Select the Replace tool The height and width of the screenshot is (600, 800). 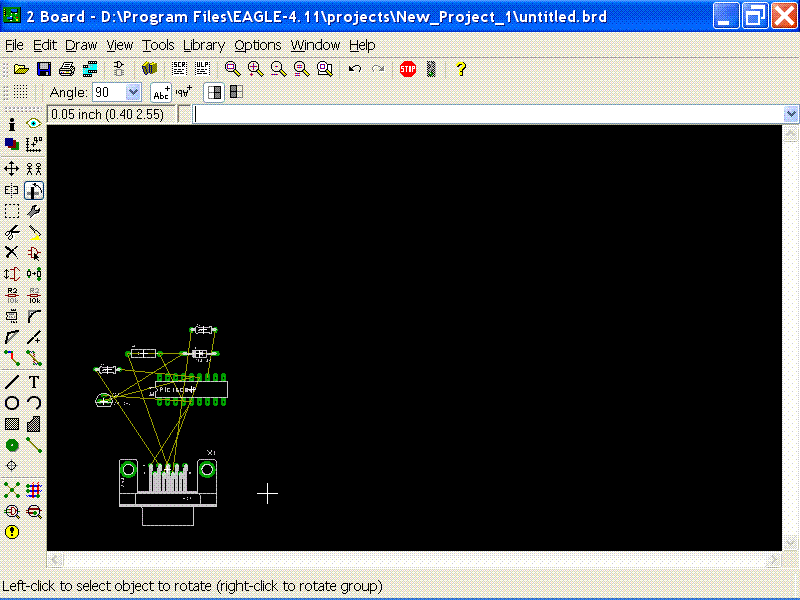click(34, 274)
